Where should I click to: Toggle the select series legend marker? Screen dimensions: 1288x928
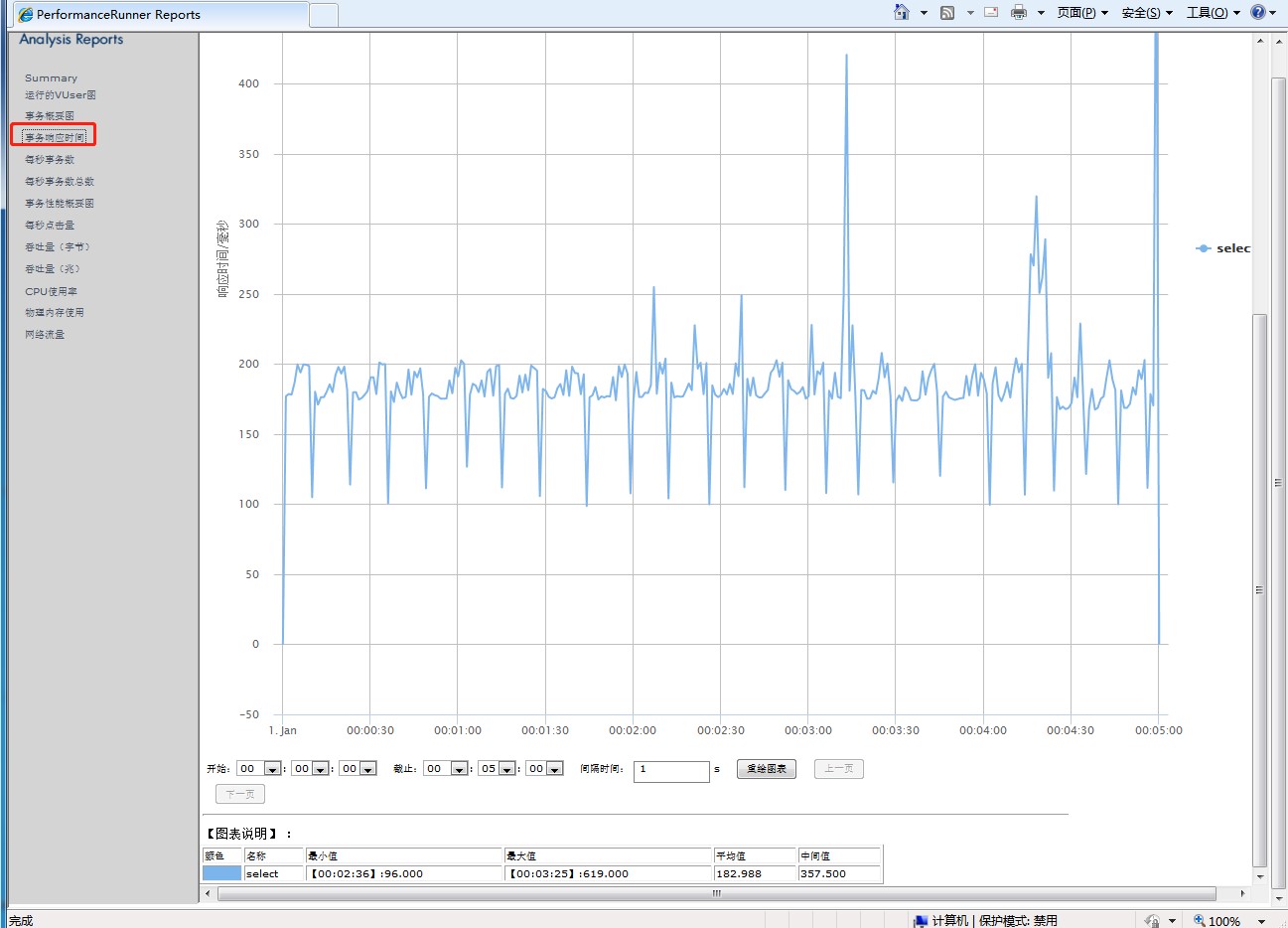(x=1204, y=248)
